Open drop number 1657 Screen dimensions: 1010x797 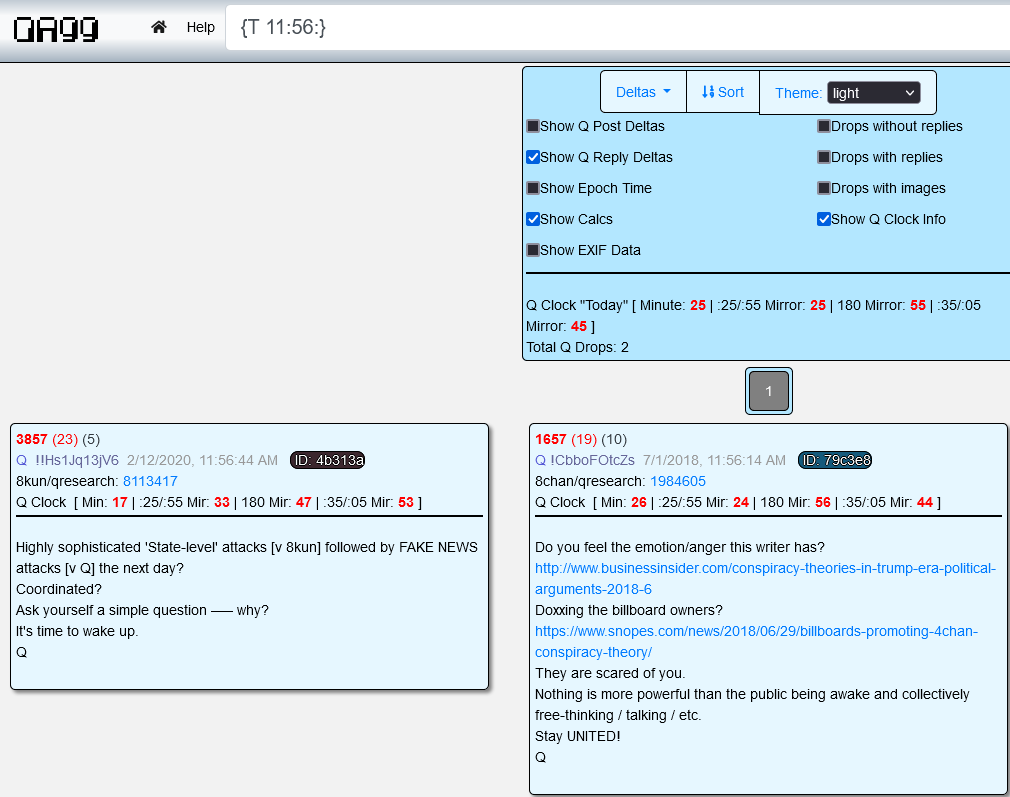551,439
